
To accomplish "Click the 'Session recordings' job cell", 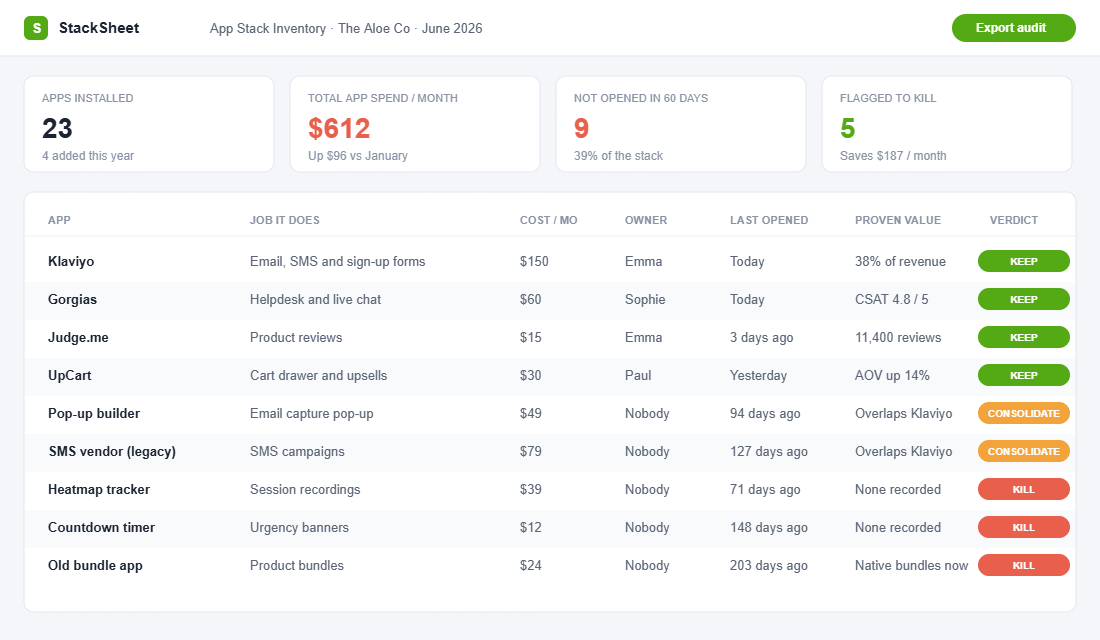I will (x=305, y=489).
